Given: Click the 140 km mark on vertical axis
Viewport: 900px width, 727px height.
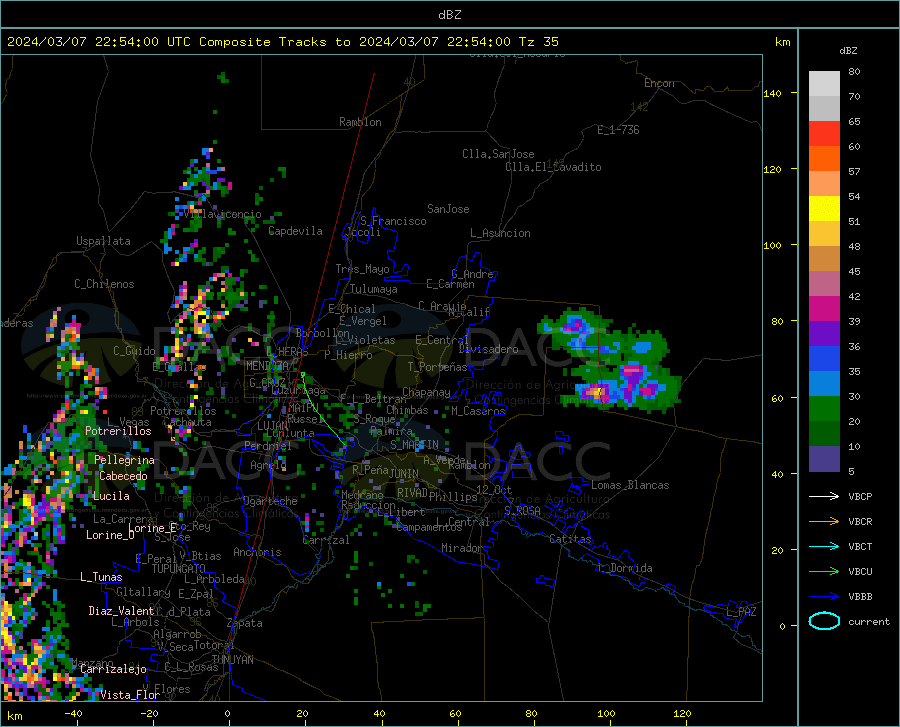Looking at the screenshot, I should [x=773, y=94].
